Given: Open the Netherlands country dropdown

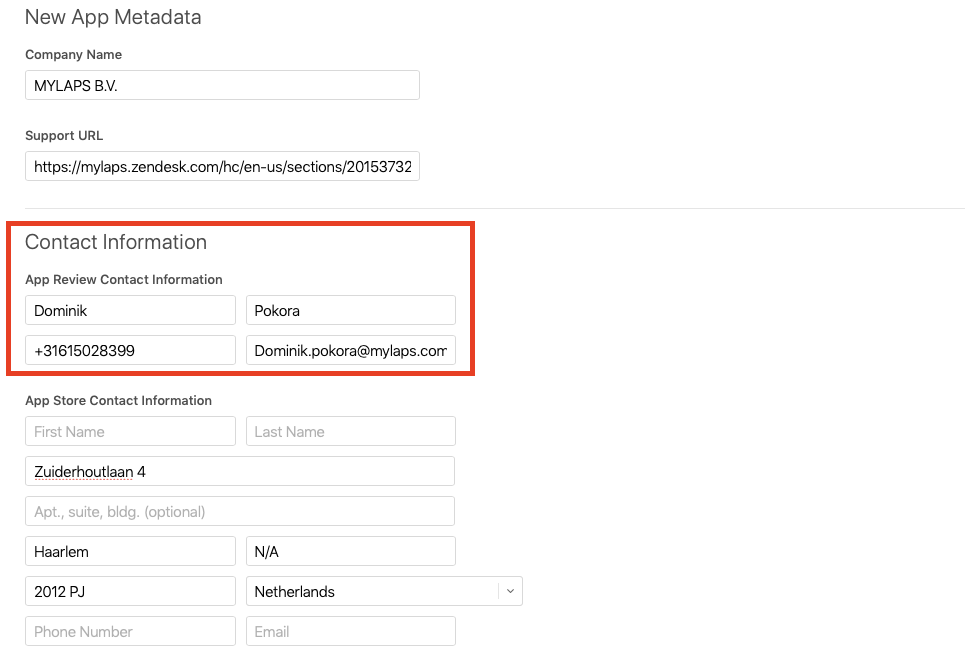Looking at the screenshot, I should pos(384,592).
